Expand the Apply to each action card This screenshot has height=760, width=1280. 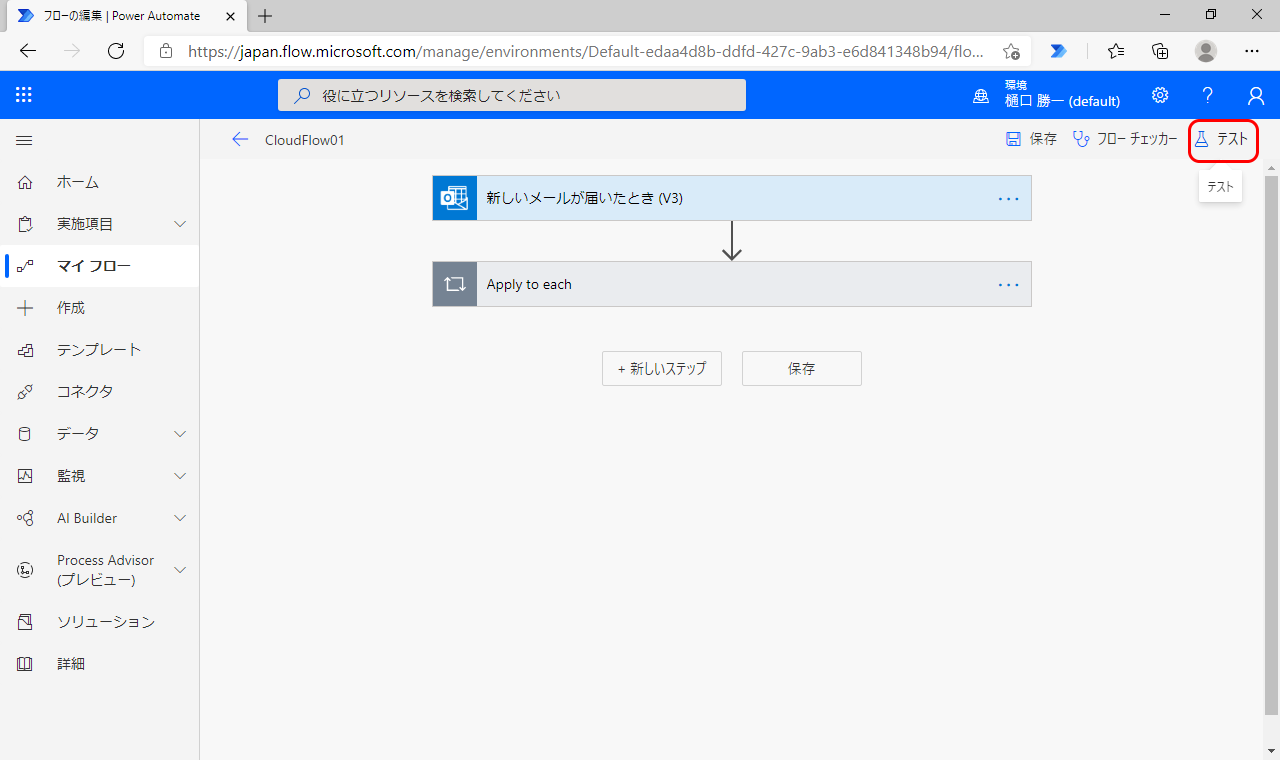pos(732,284)
